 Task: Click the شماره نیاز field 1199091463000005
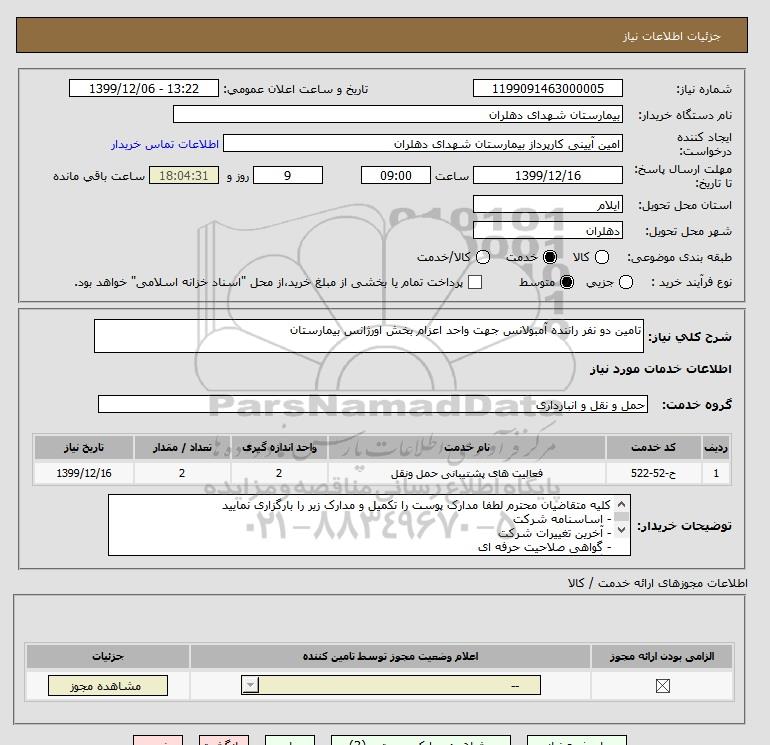point(548,89)
